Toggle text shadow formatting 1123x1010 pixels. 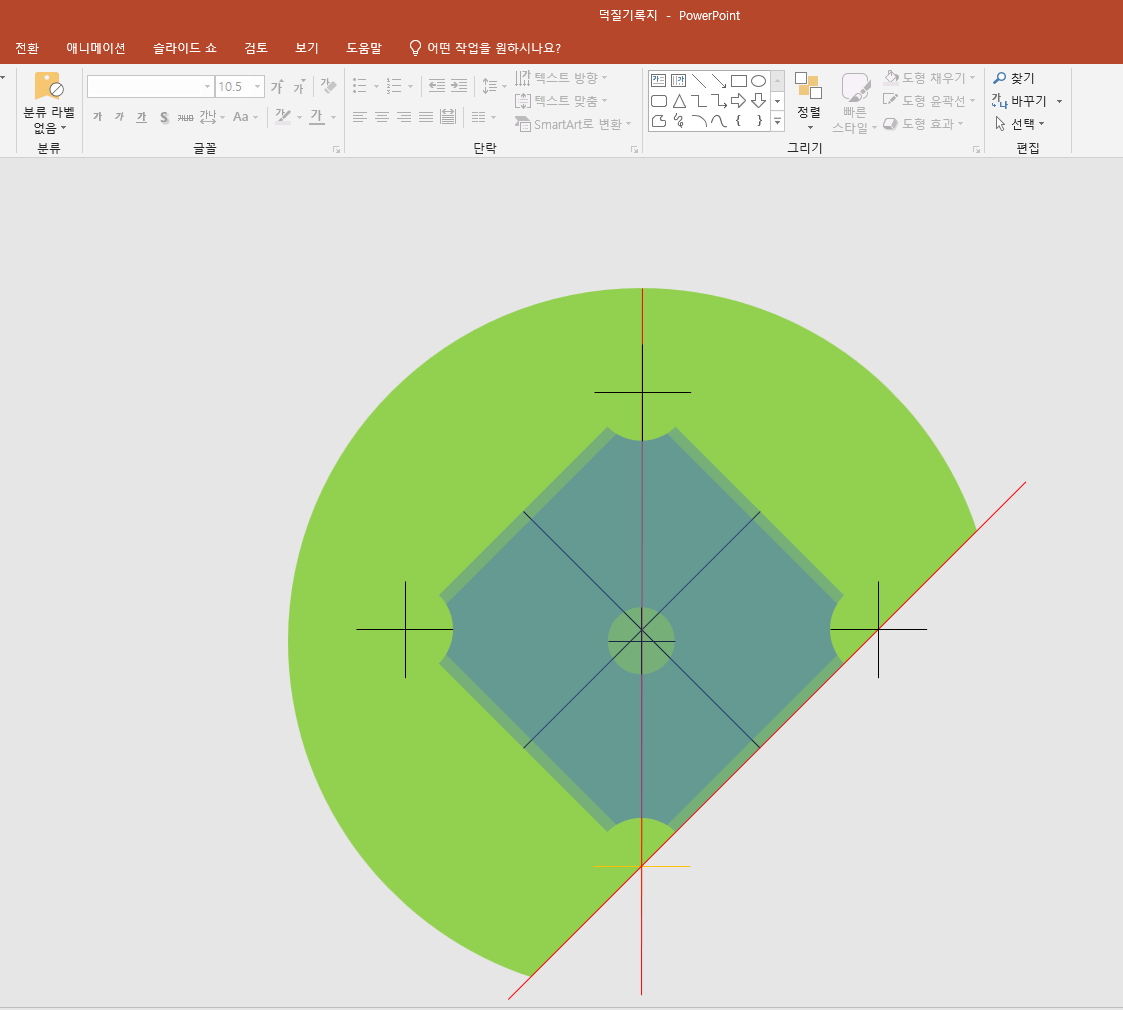click(164, 117)
